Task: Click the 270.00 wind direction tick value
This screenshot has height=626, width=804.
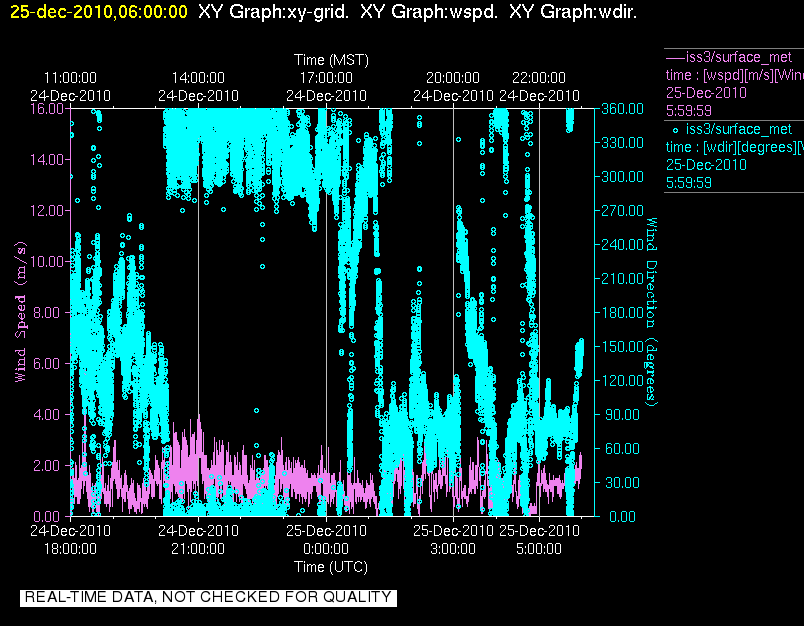Action: 622,211
